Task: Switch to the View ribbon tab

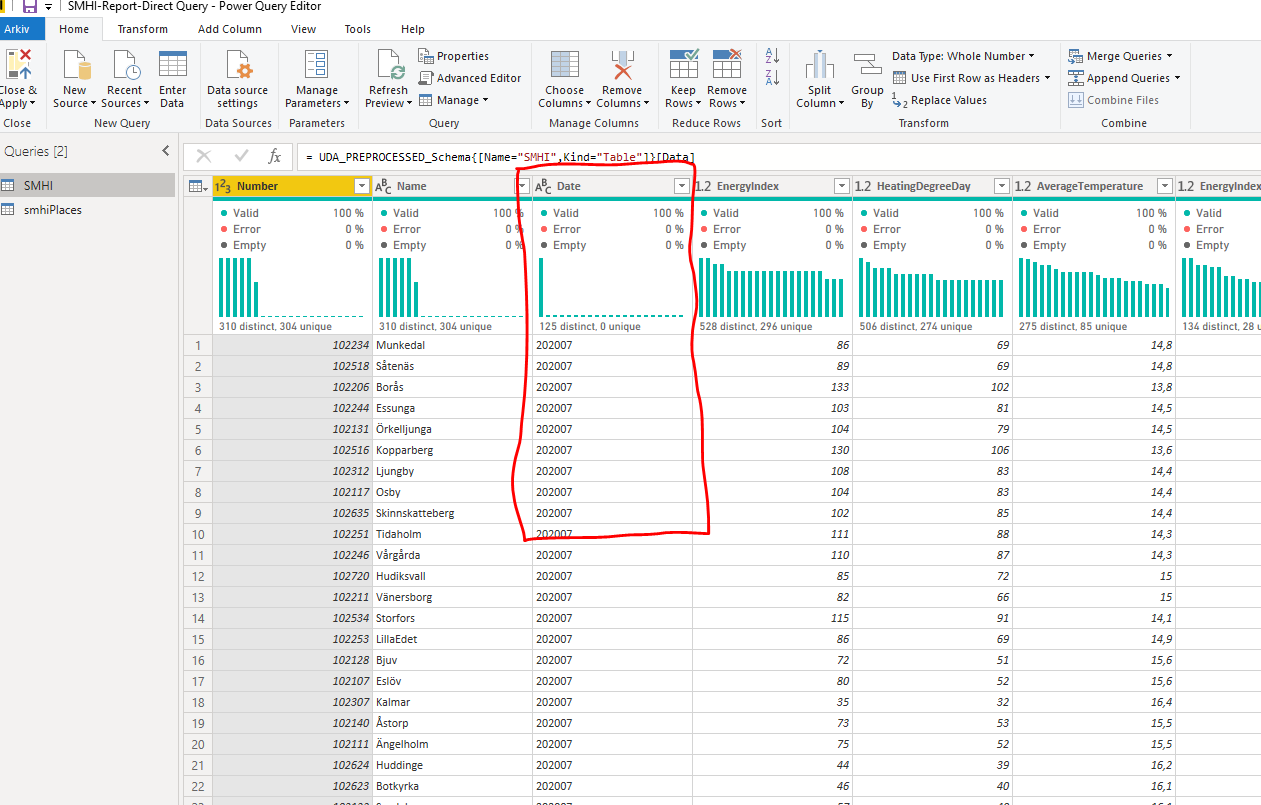Action: pyautogui.click(x=304, y=29)
